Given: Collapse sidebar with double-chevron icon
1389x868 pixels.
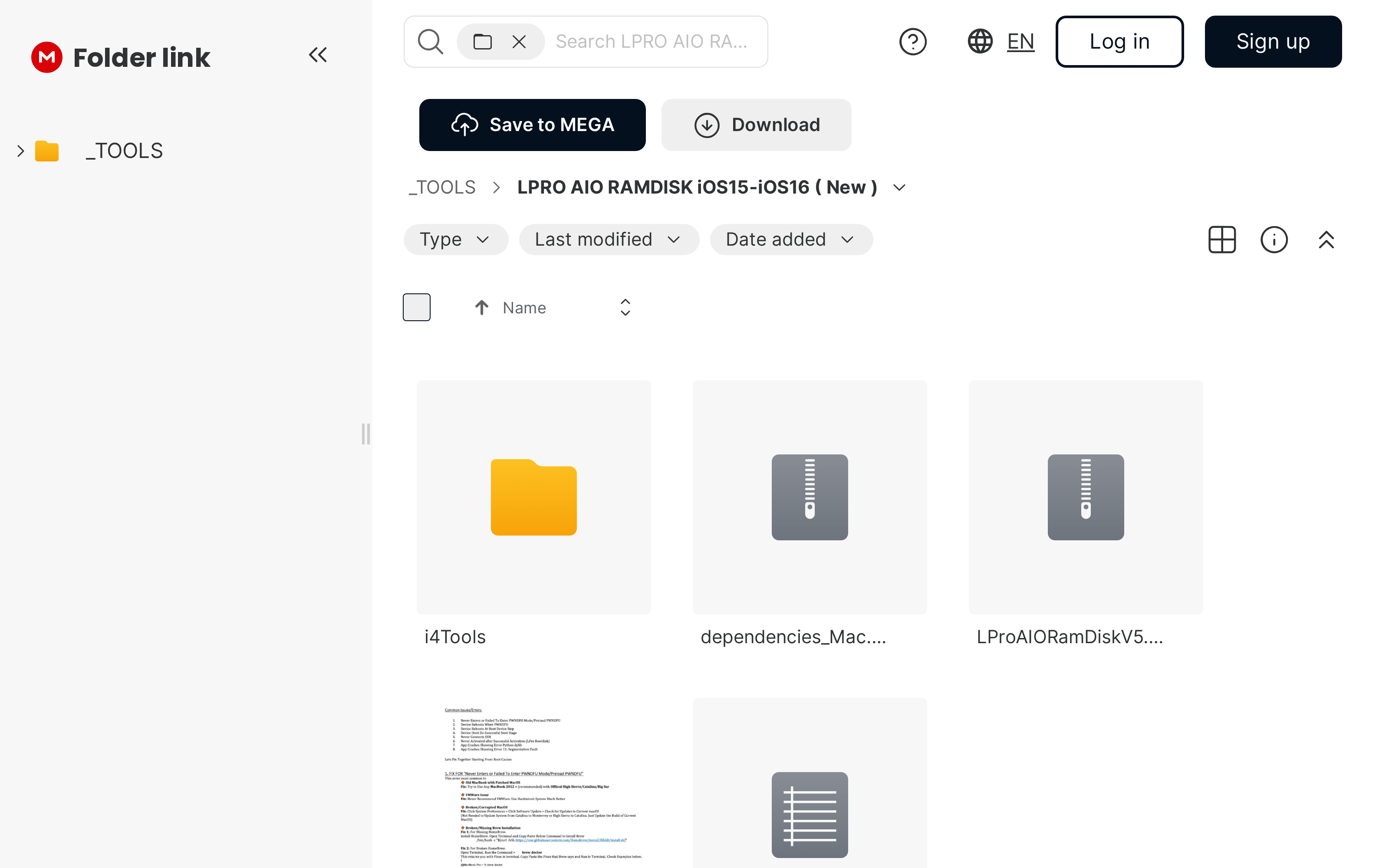Looking at the screenshot, I should [317, 55].
